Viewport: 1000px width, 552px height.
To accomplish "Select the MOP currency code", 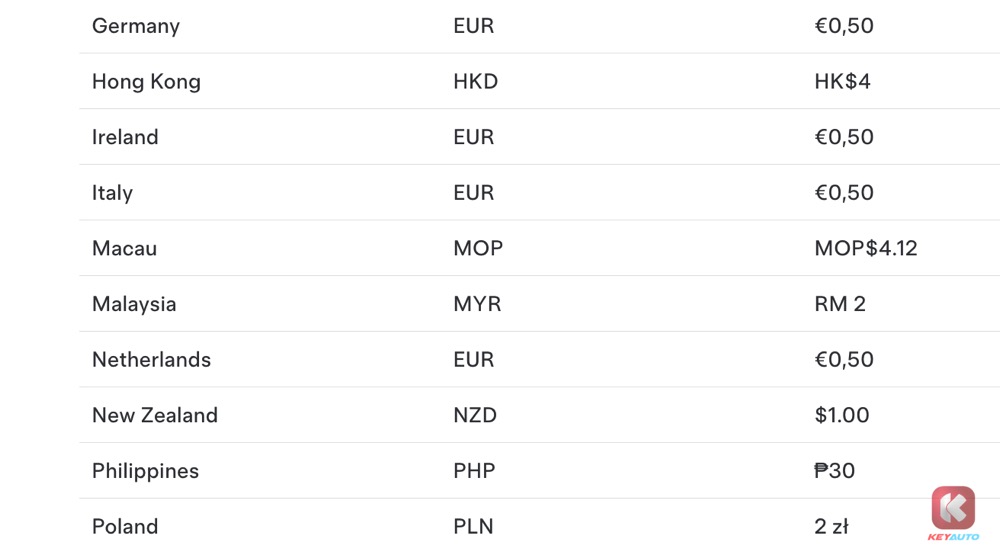I will pos(478,248).
